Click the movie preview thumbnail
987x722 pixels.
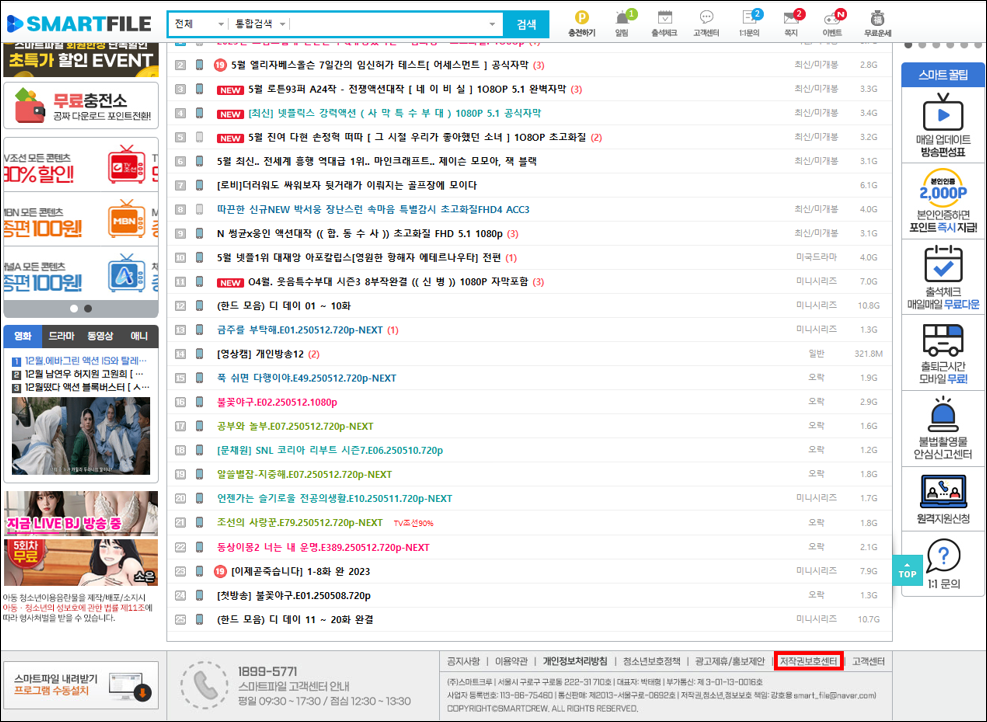click(81, 436)
